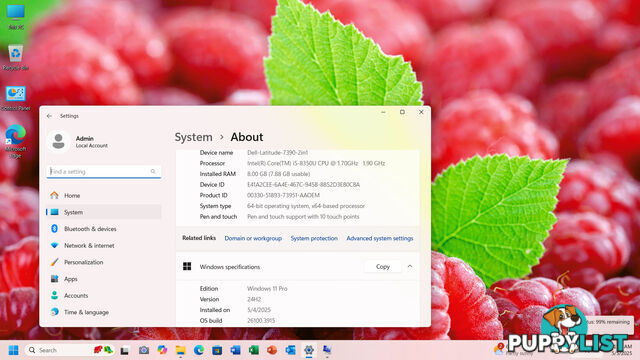Open Time & language settings
Image resolution: width=640 pixels, height=360 pixels.
click(x=104, y=312)
